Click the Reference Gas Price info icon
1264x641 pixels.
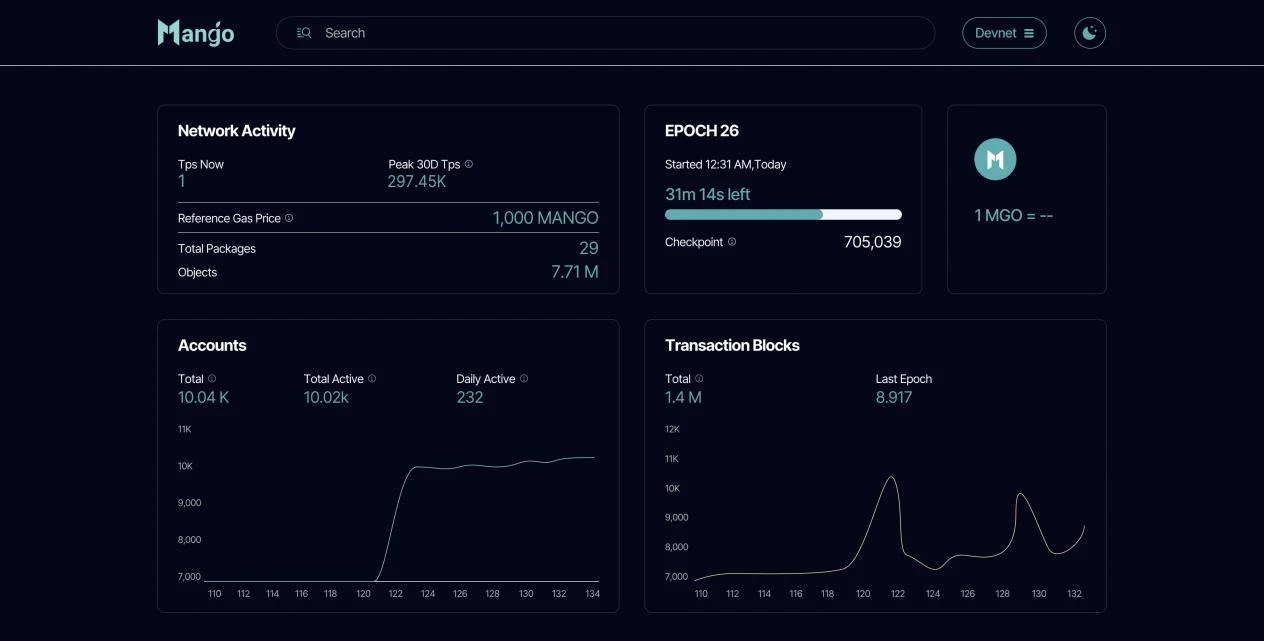288,217
